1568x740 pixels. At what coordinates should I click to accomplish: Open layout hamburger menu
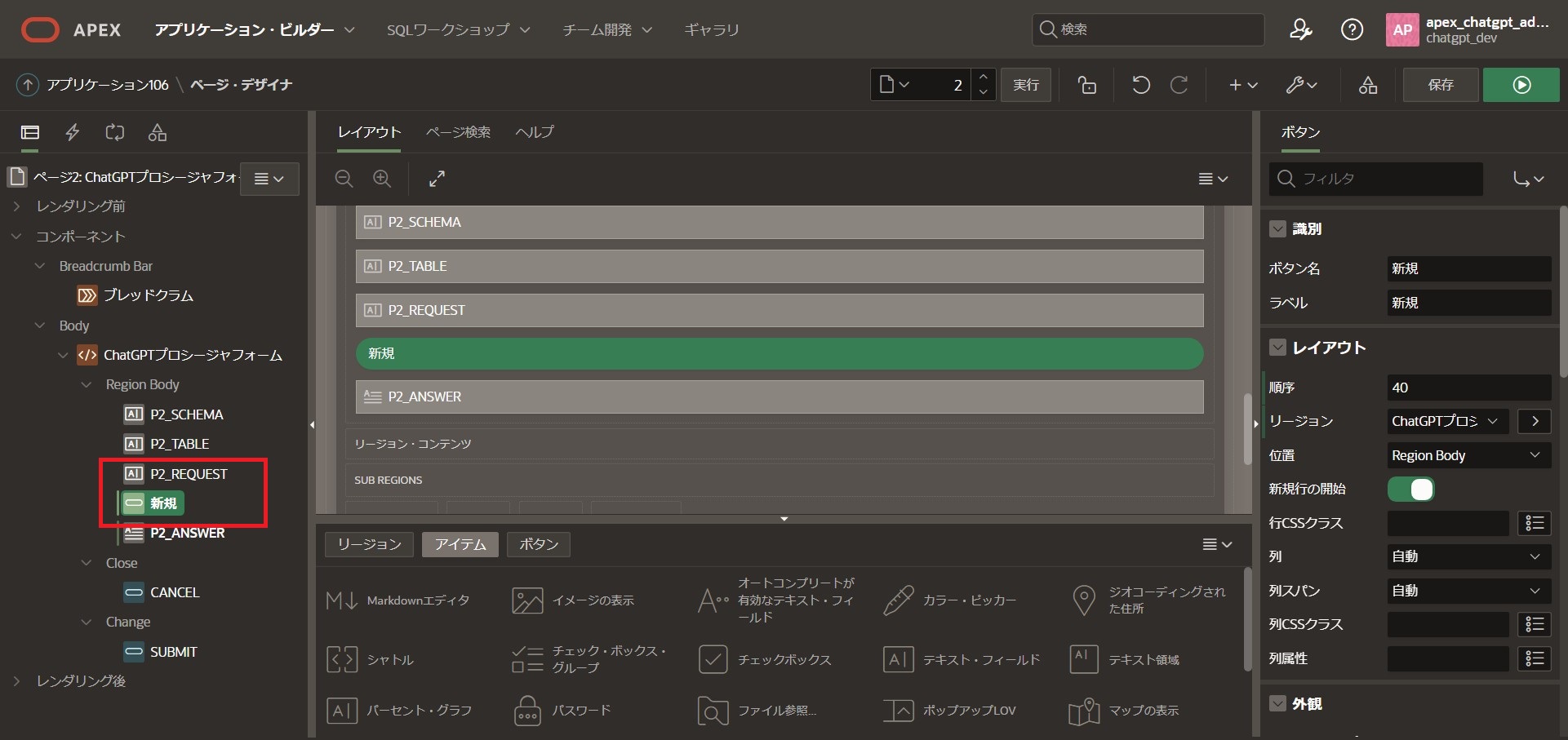[1213, 179]
